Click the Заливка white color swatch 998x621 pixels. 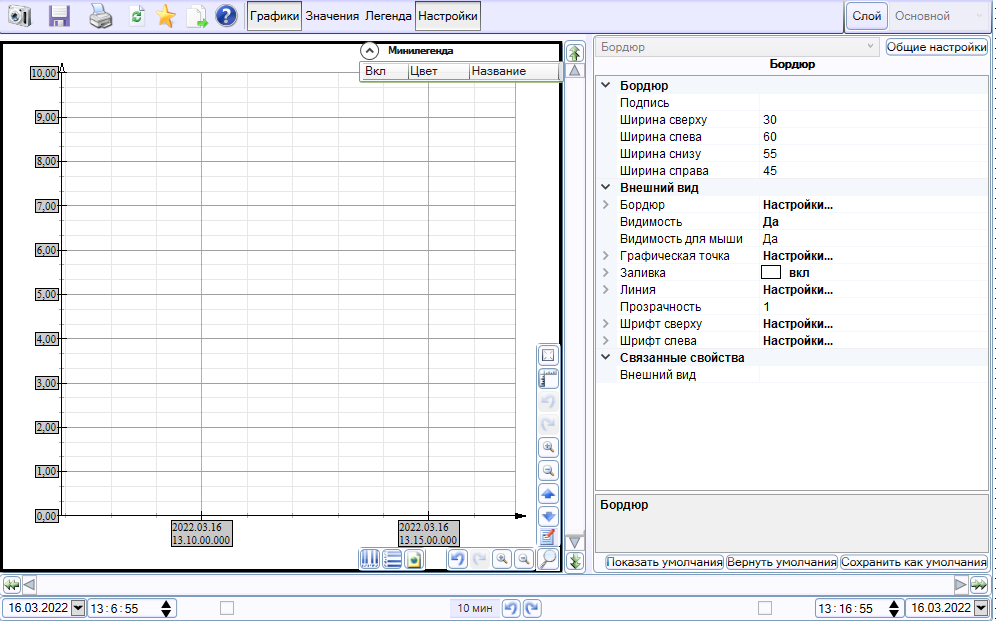[771, 272]
